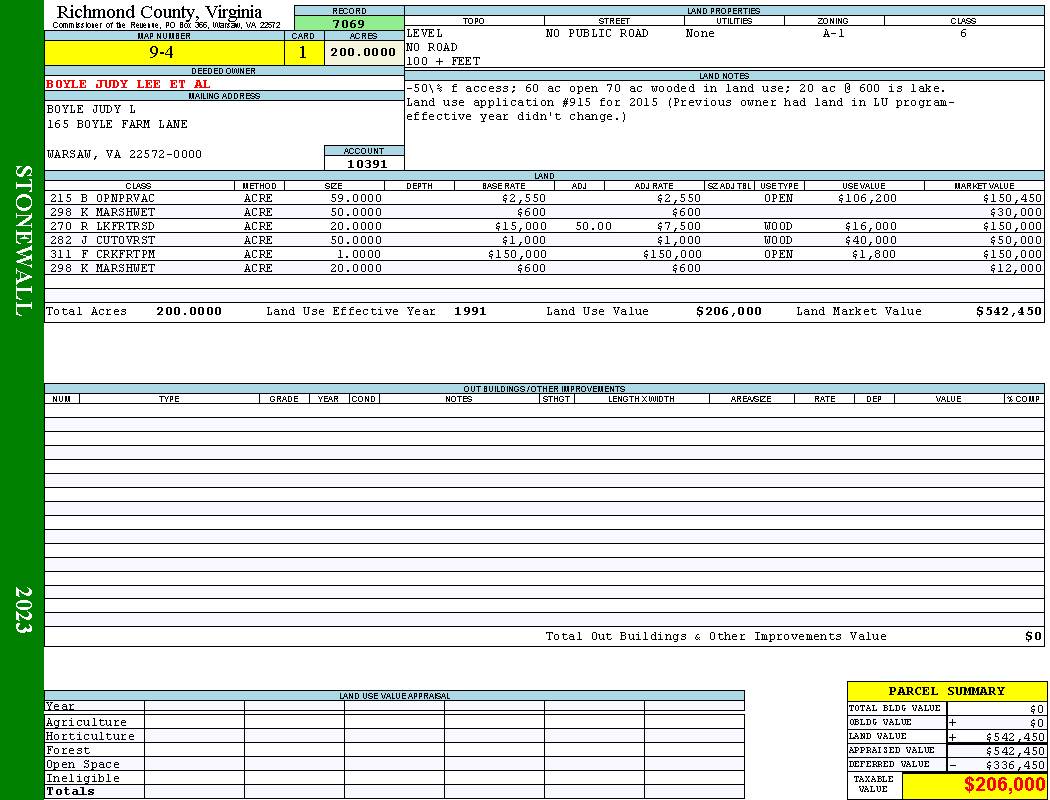Click the 2023 year on sidebar
Image resolution: width=1050 pixels, height=800 pixels.
[x=23, y=609]
